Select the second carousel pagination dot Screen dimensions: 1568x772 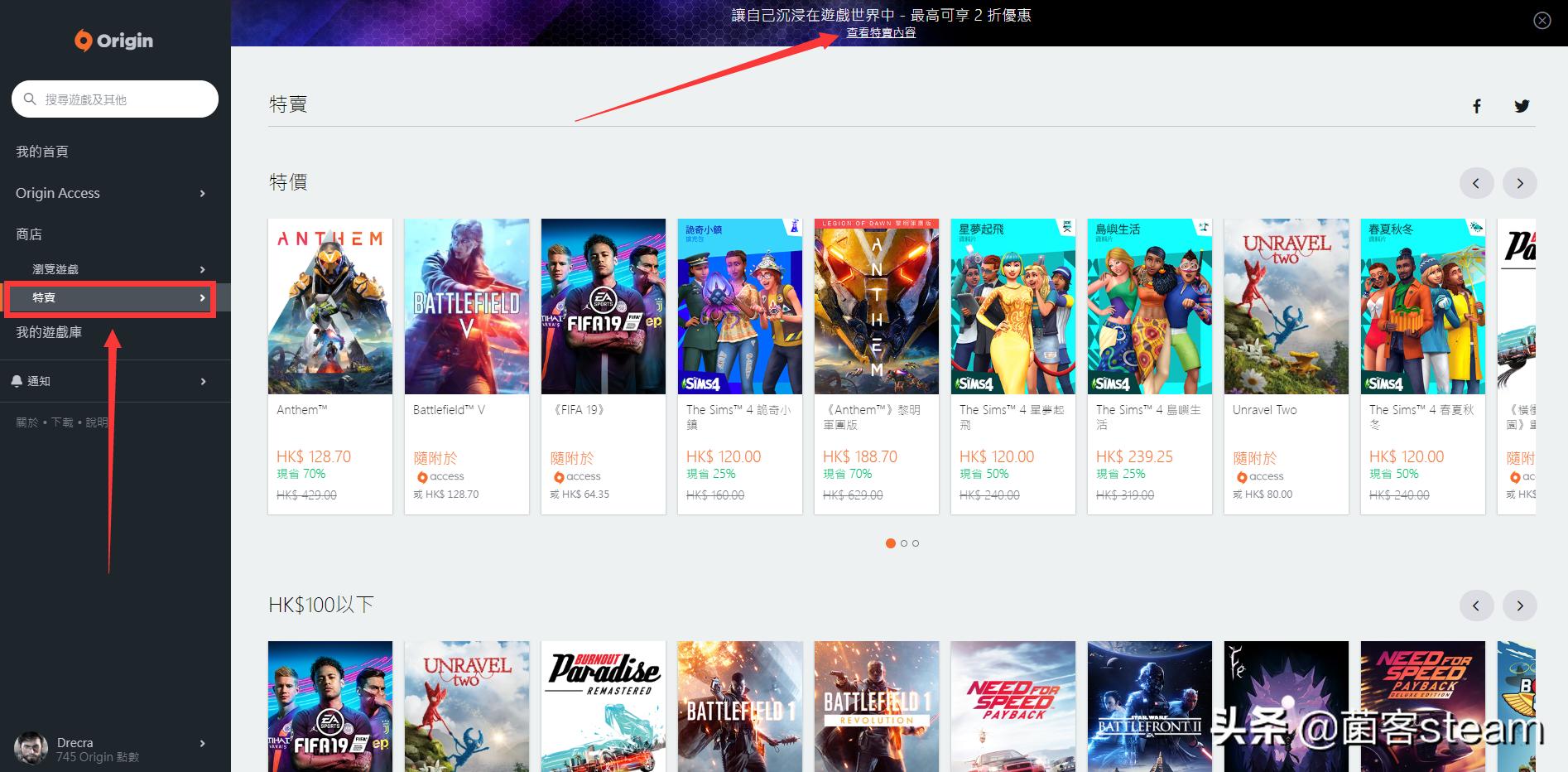point(903,543)
